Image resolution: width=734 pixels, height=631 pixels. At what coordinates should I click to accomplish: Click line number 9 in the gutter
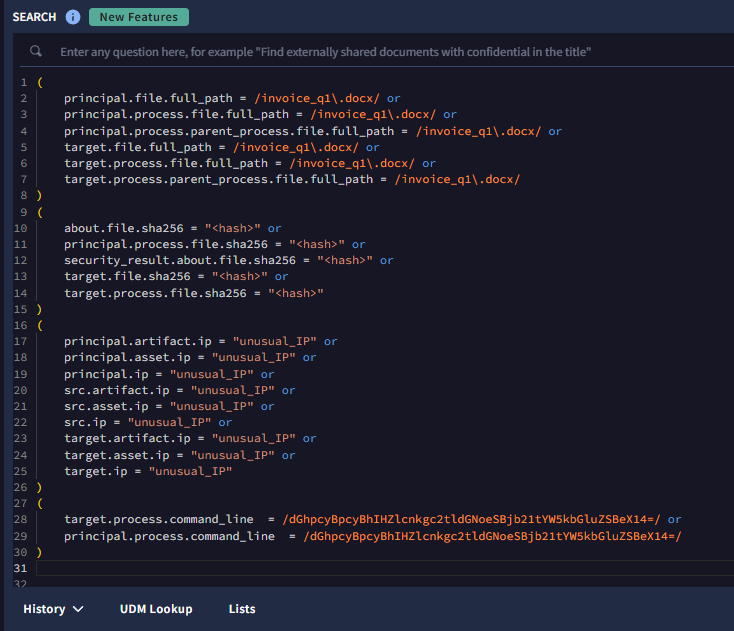point(22,212)
